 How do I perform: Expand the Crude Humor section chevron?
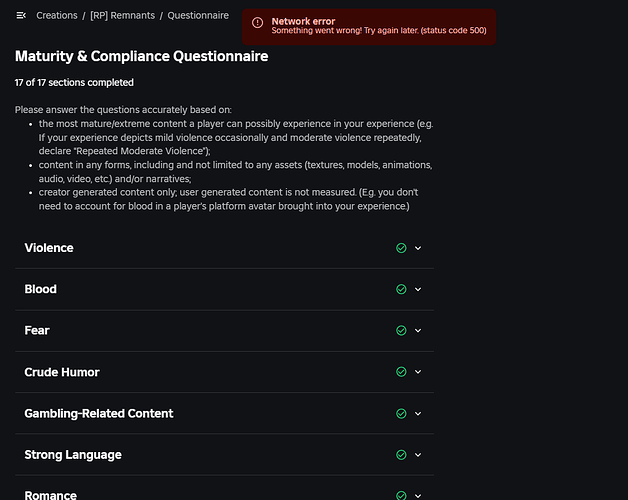click(418, 372)
